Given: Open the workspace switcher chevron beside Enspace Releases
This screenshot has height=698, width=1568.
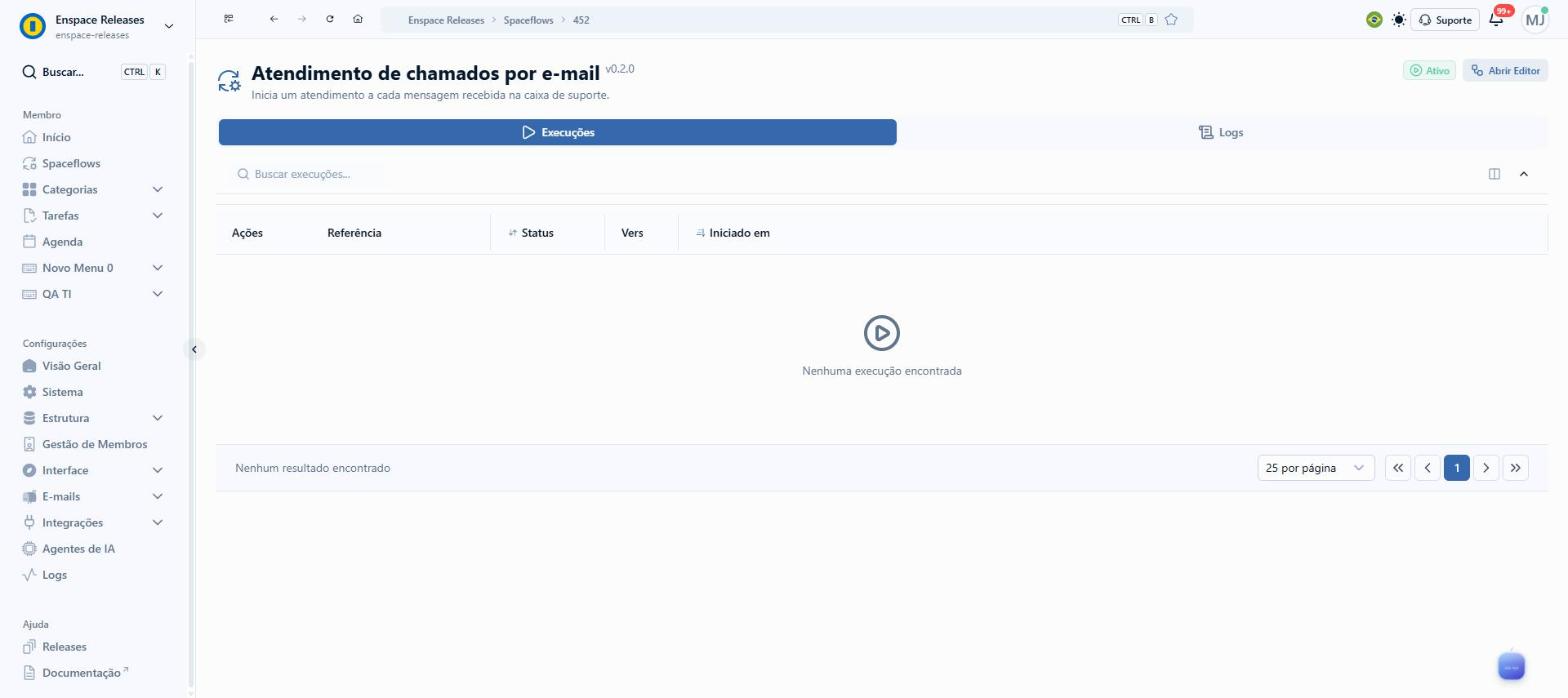Looking at the screenshot, I should [x=168, y=26].
